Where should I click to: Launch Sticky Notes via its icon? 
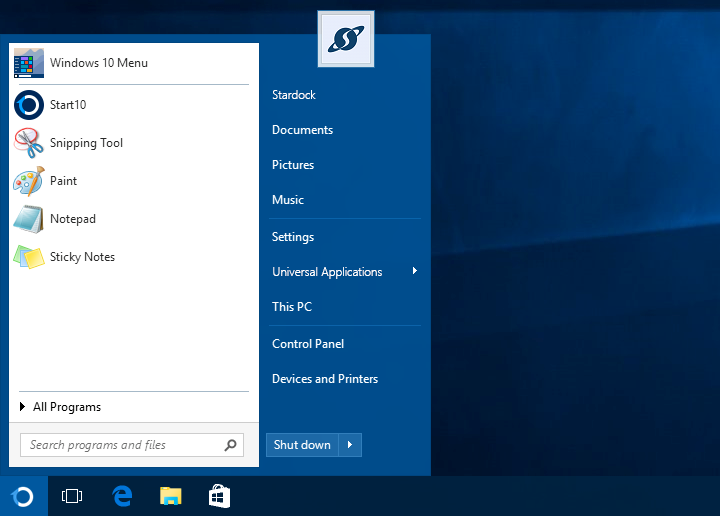pyautogui.click(x=29, y=257)
